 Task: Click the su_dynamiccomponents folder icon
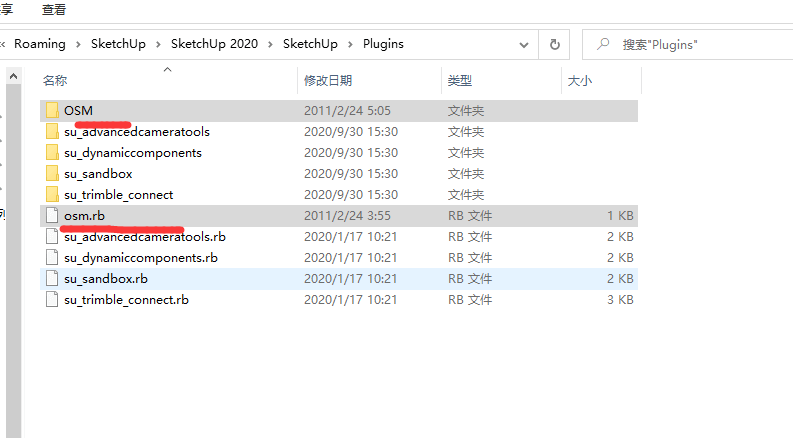[52, 152]
